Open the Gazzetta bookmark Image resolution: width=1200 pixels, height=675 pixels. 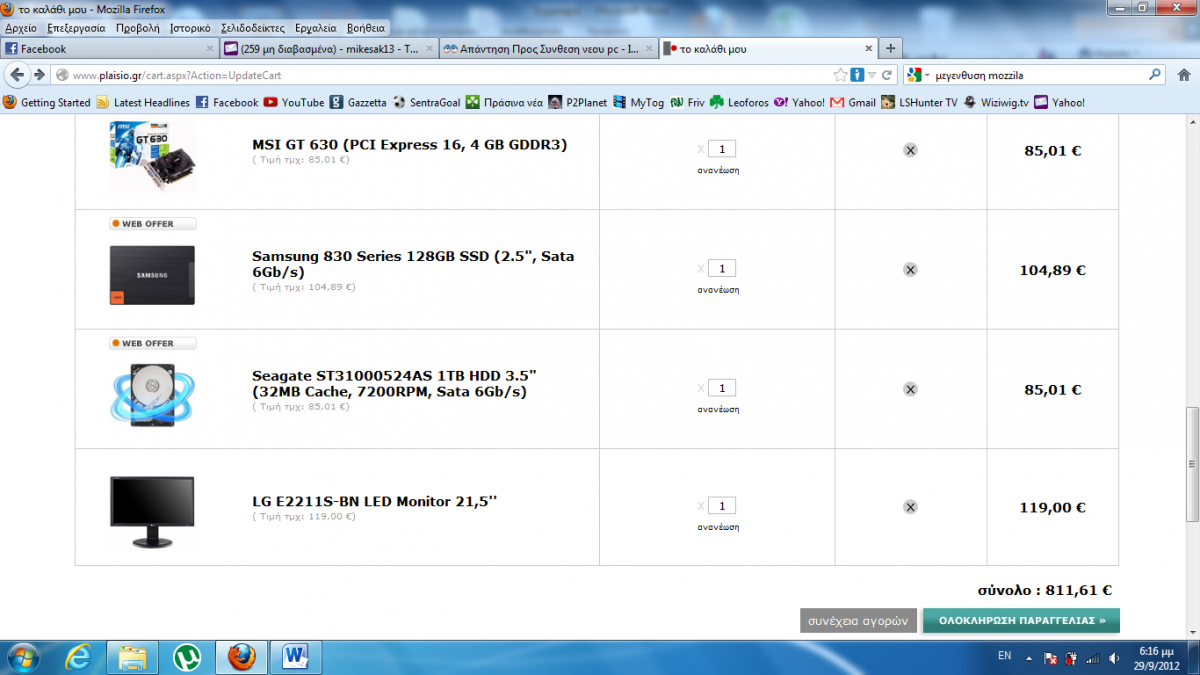[358, 102]
